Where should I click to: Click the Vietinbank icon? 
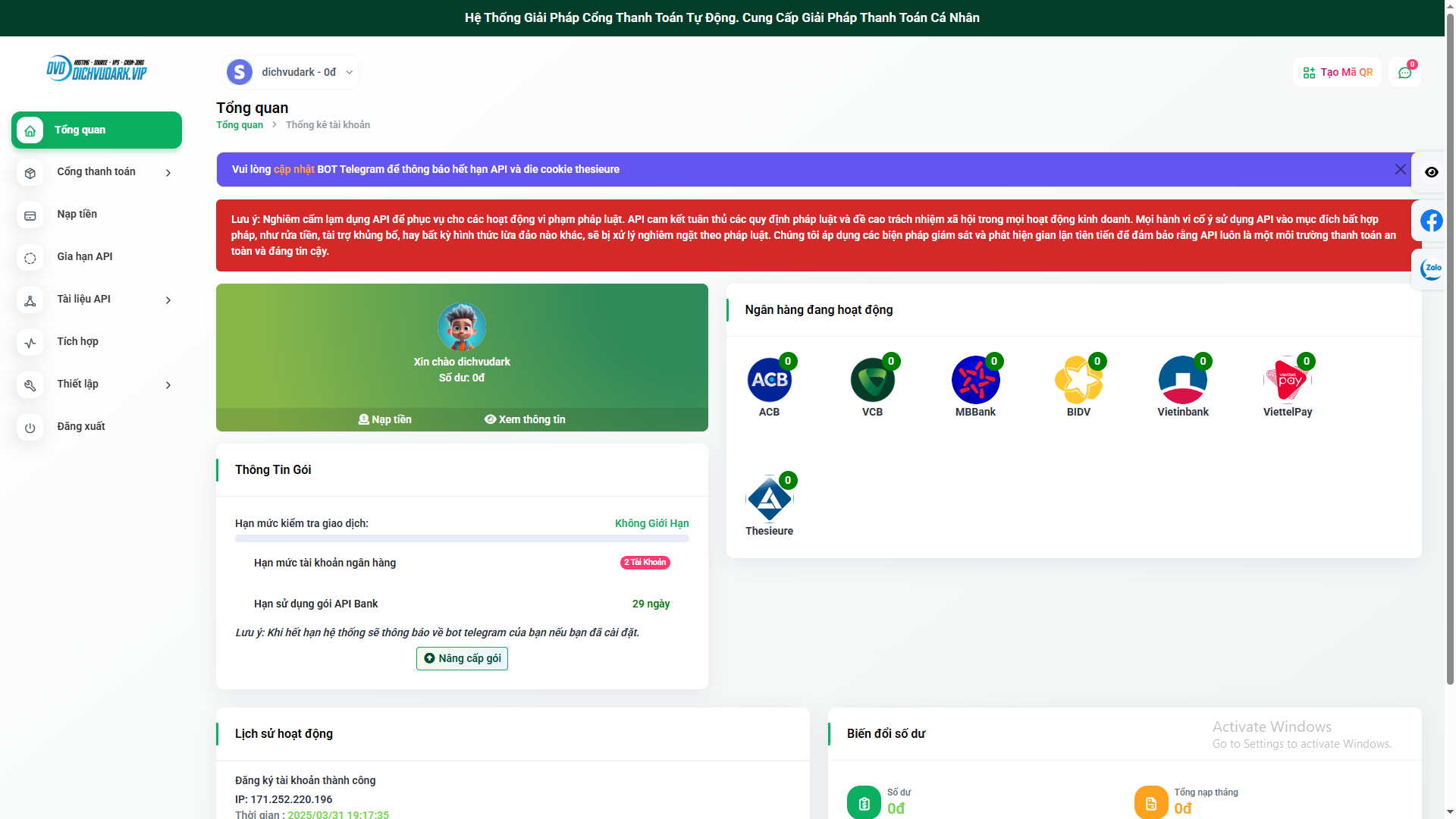tap(1181, 379)
